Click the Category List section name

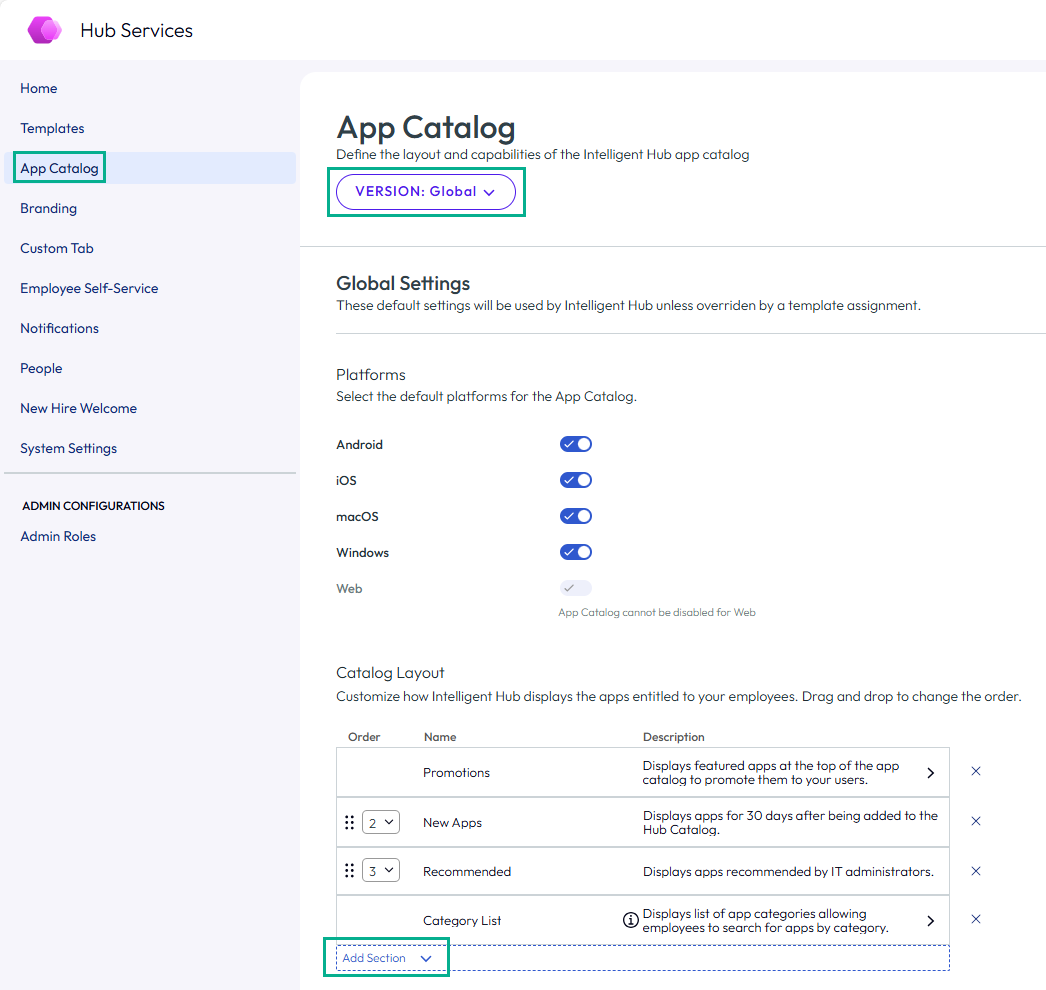point(462,921)
